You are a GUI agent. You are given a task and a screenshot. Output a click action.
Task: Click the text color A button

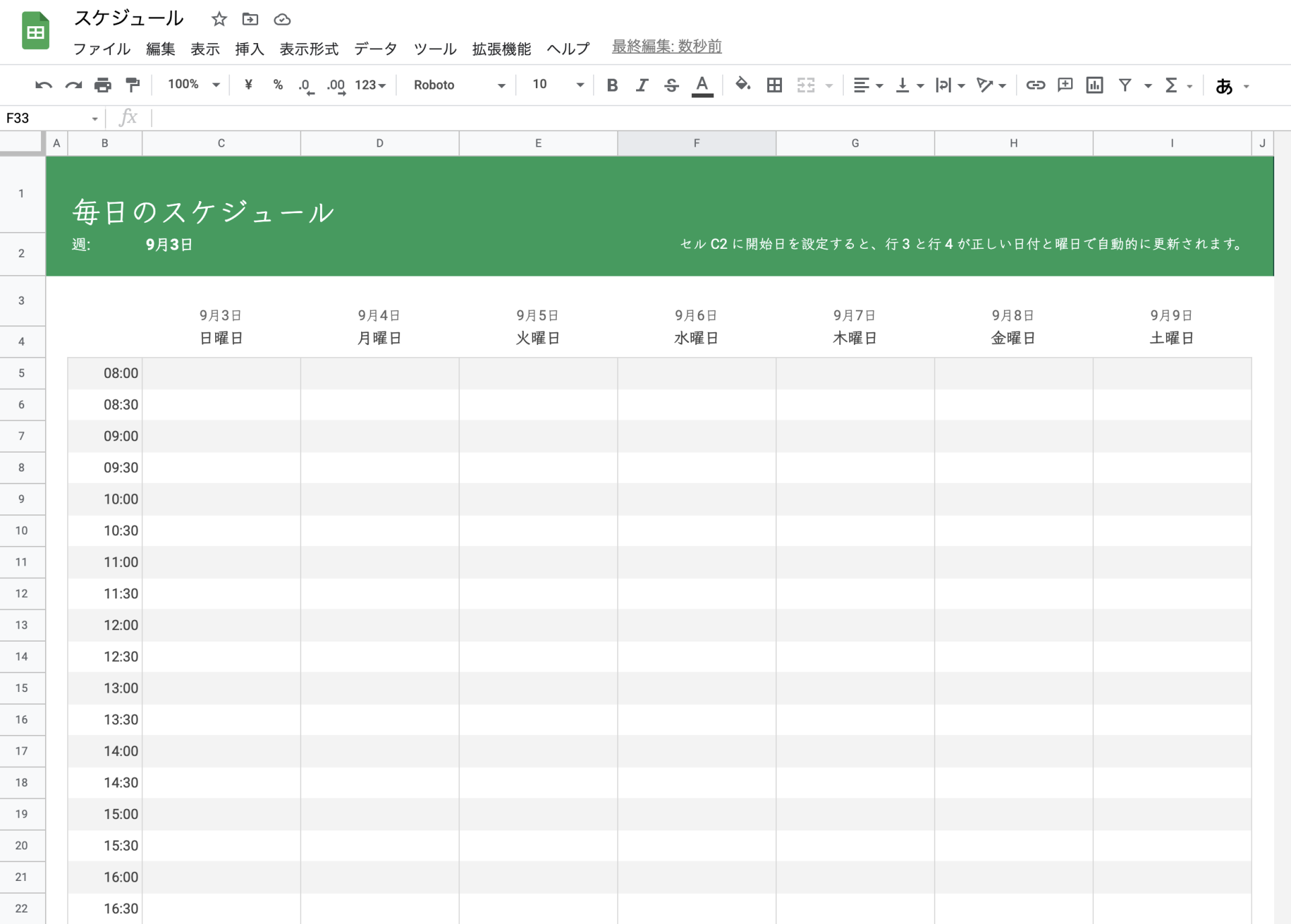(702, 85)
